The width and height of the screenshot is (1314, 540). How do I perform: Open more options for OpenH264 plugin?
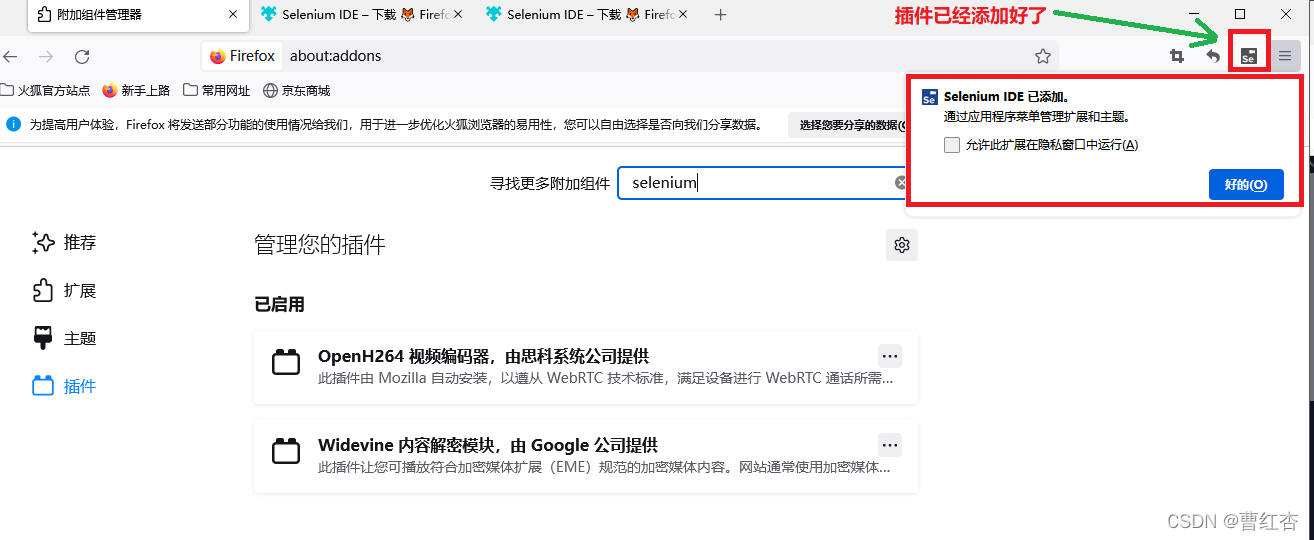(x=890, y=355)
